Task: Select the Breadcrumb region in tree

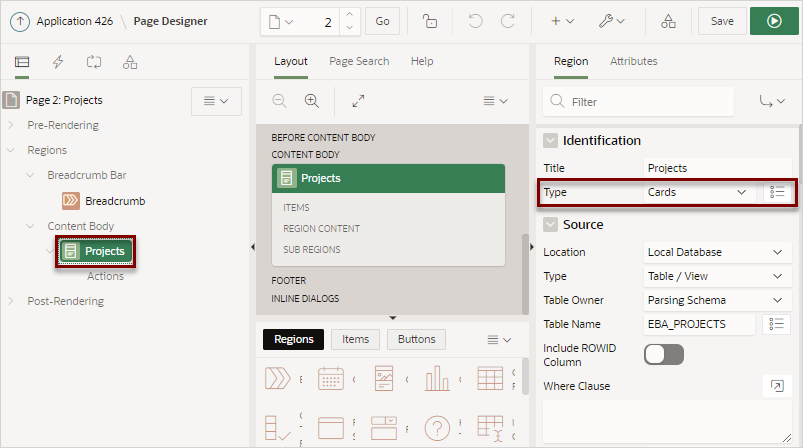Action: tap(115, 201)
